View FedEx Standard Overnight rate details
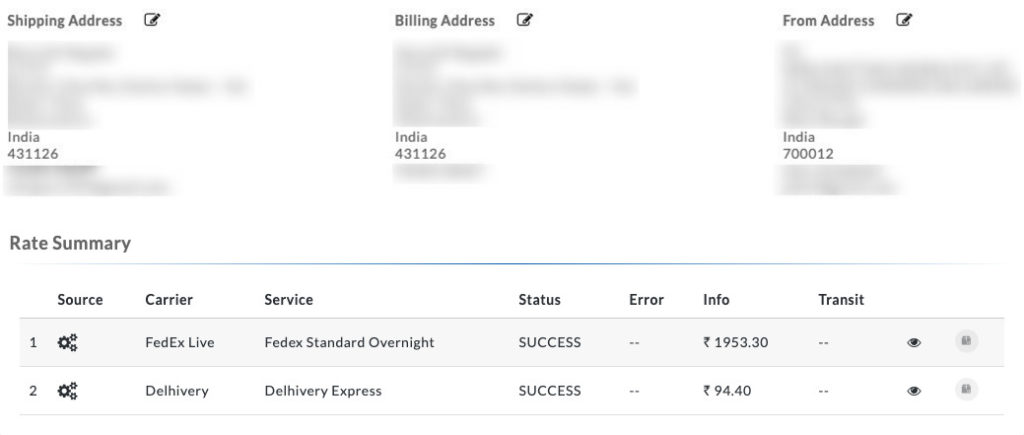The height and width of the screenshot is (435, 1024). 914,342
